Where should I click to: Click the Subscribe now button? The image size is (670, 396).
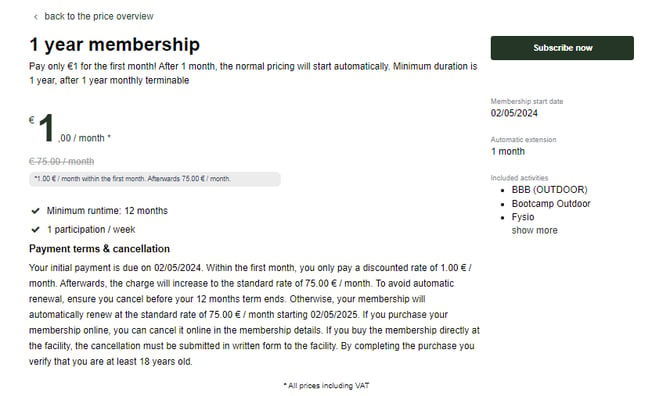562,48
